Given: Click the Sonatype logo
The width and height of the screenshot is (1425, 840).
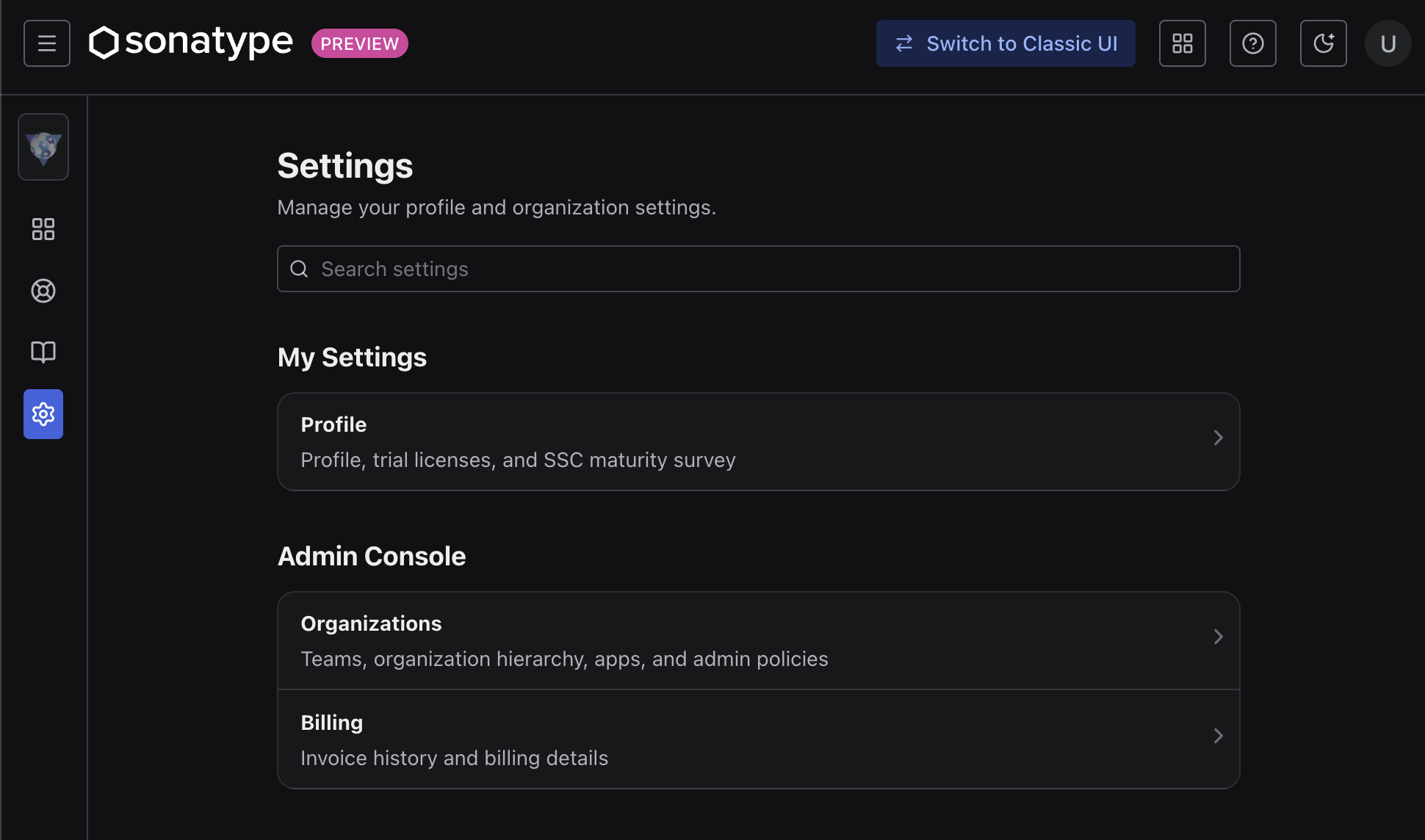Looking at the screenshot, I should 191,43.
